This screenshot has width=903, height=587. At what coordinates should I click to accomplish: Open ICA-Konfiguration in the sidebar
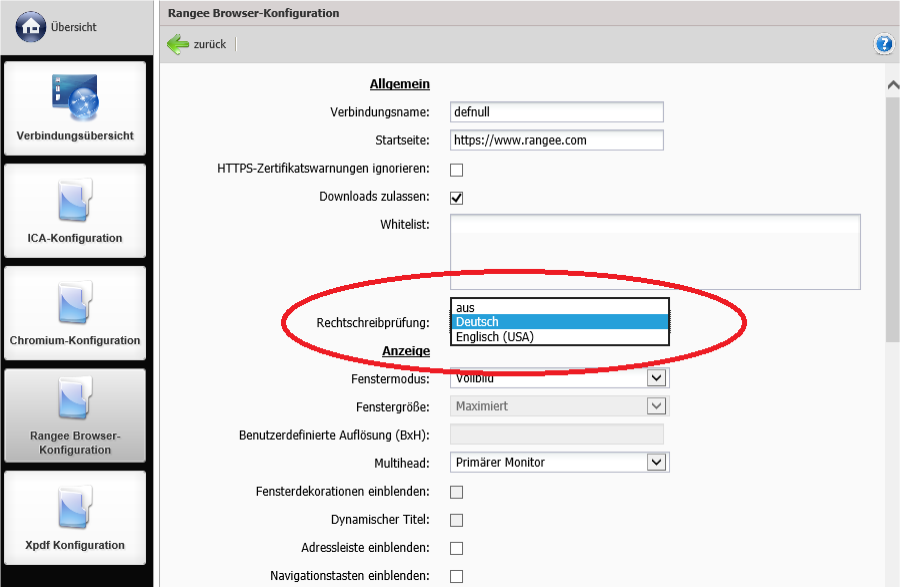pos(75,211)
